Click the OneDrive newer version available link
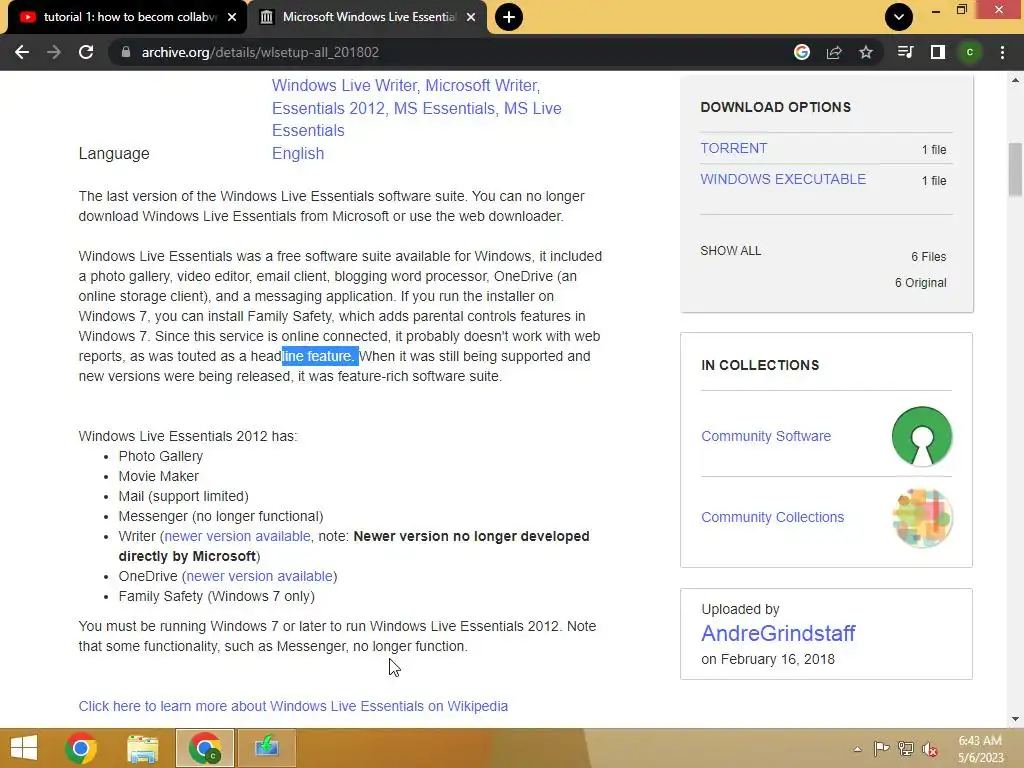This screenshot has height=768, width=1024. [x=259, y=576]
